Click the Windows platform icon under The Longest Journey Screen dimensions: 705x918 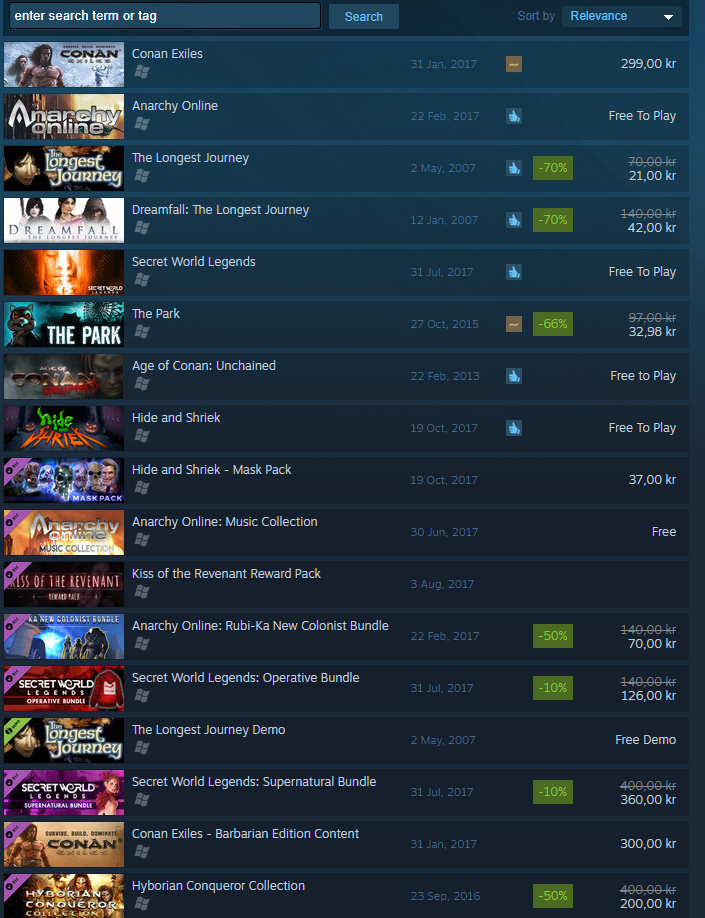(x=141, y=176)
